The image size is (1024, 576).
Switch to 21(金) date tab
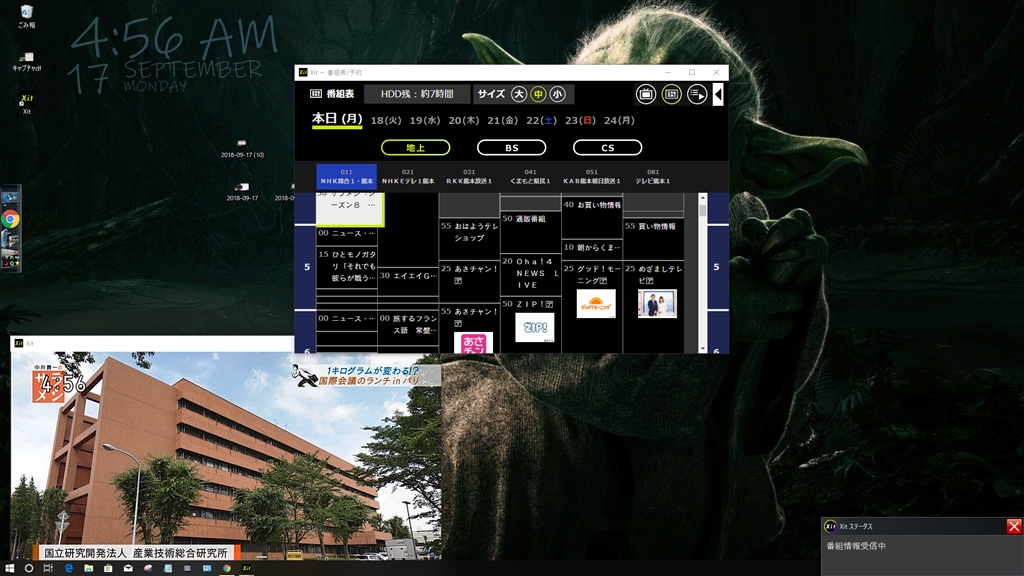(x=502, y=120)
